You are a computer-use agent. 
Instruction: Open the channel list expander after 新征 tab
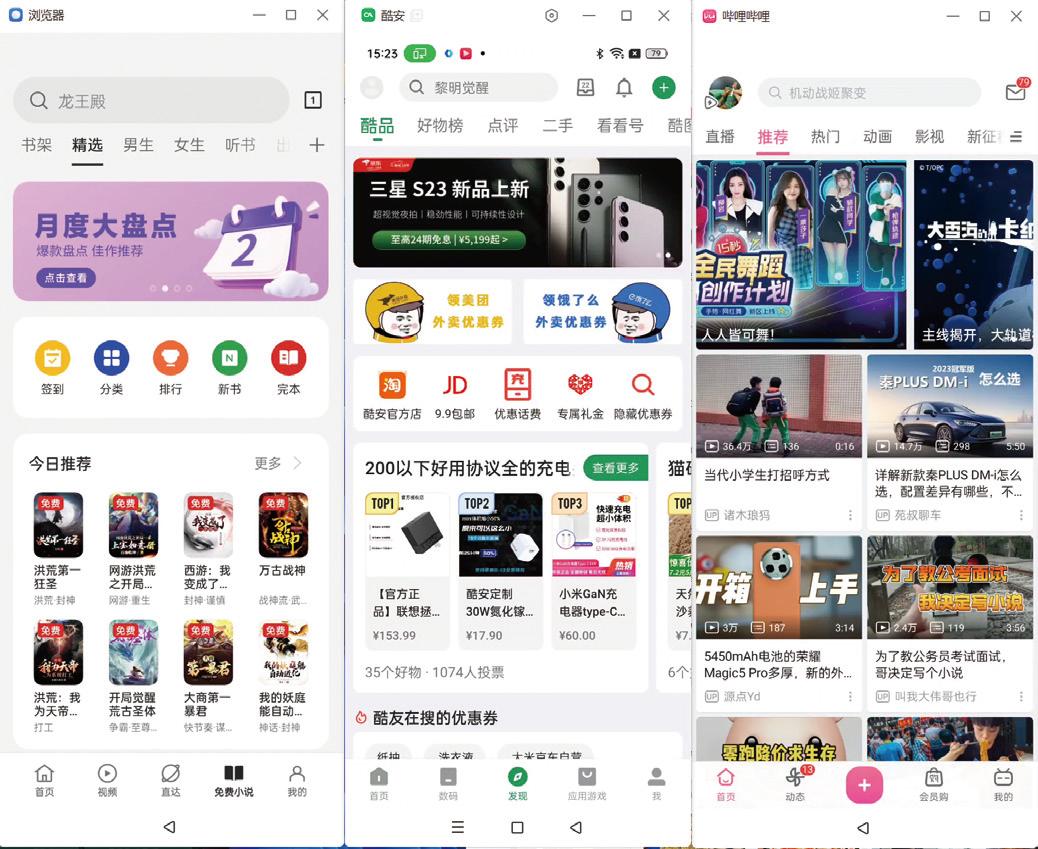pos(1017,137)
